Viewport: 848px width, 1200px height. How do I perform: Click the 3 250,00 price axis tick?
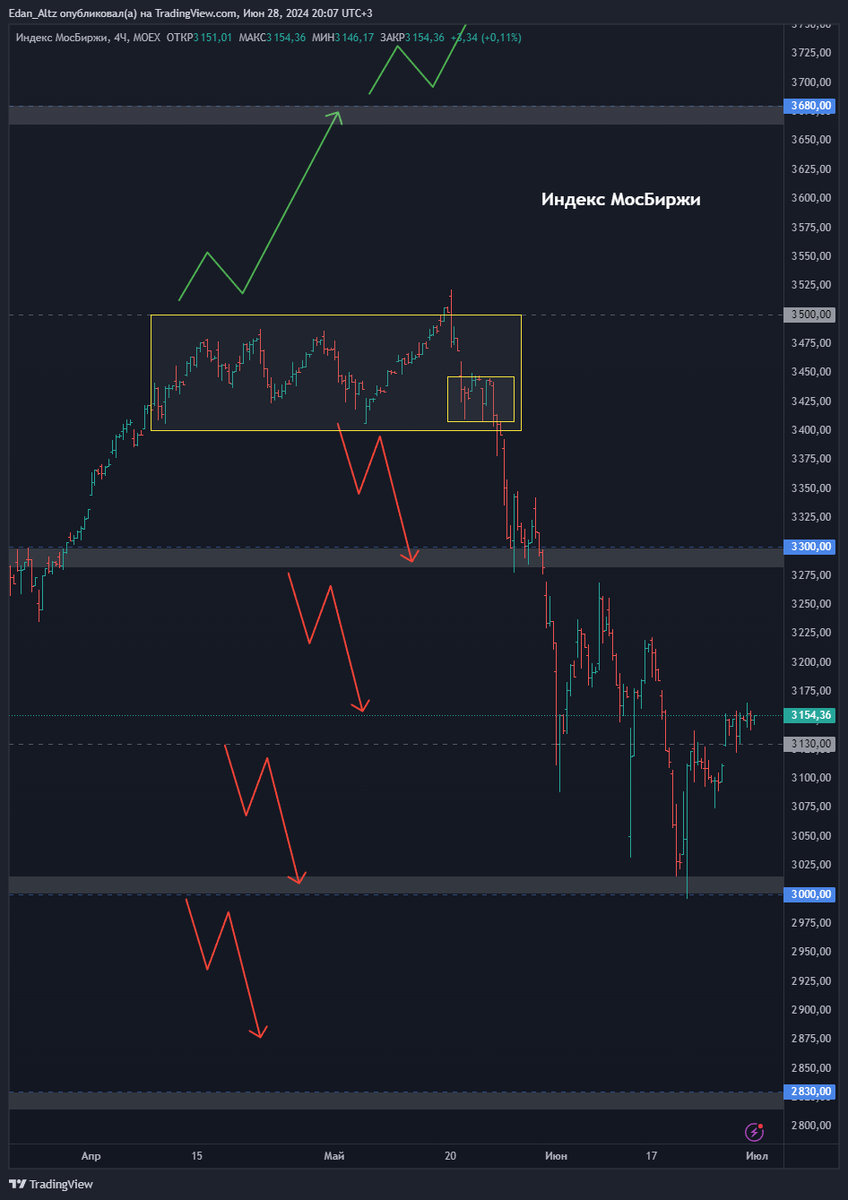[x=811, y=604]
